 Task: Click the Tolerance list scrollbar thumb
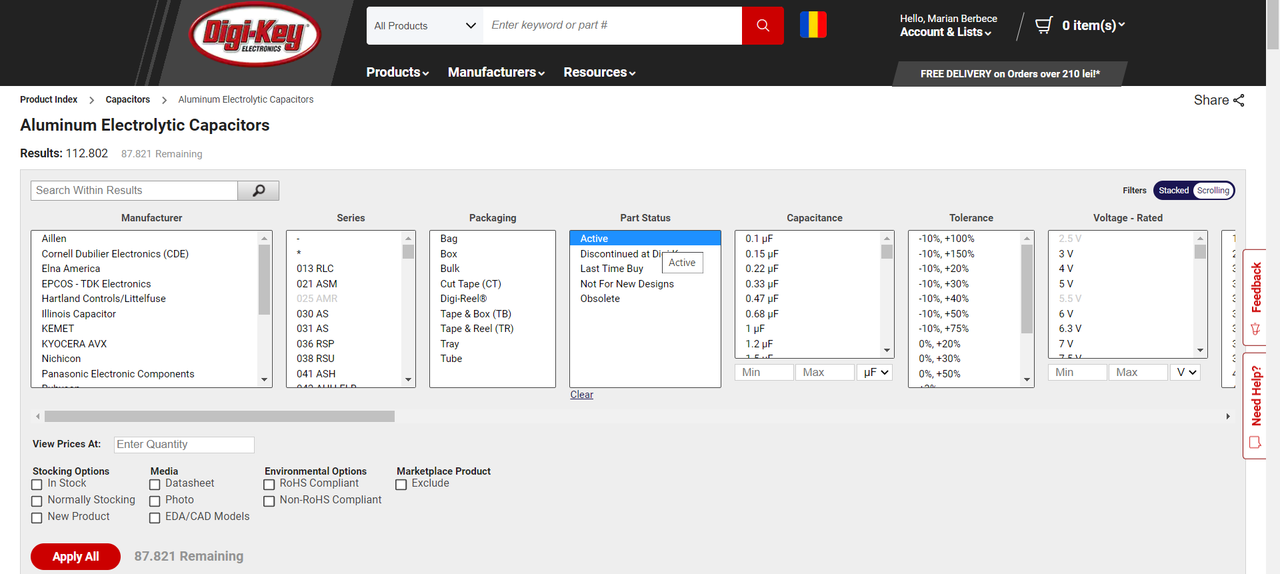coord(1027,289)
